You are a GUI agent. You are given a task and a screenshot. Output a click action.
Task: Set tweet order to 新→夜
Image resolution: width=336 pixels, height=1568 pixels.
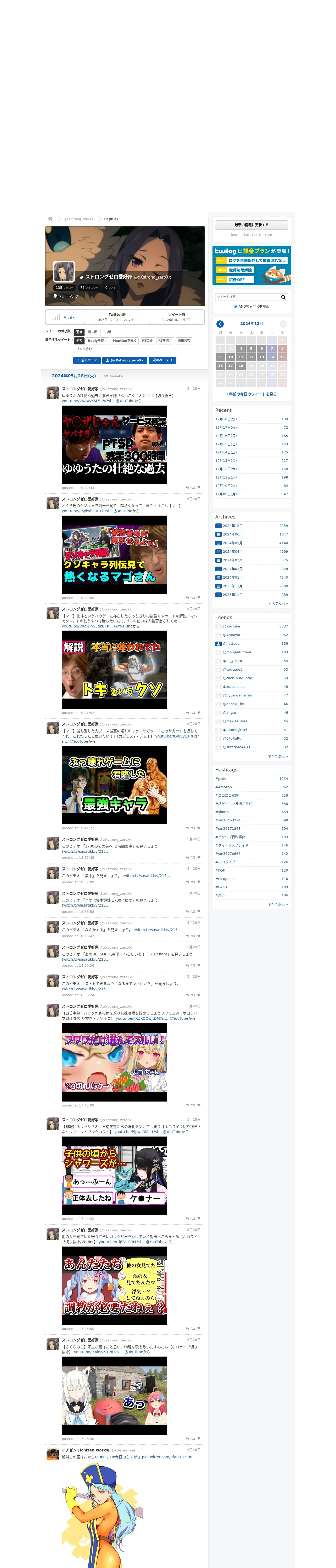pos(92,332)
